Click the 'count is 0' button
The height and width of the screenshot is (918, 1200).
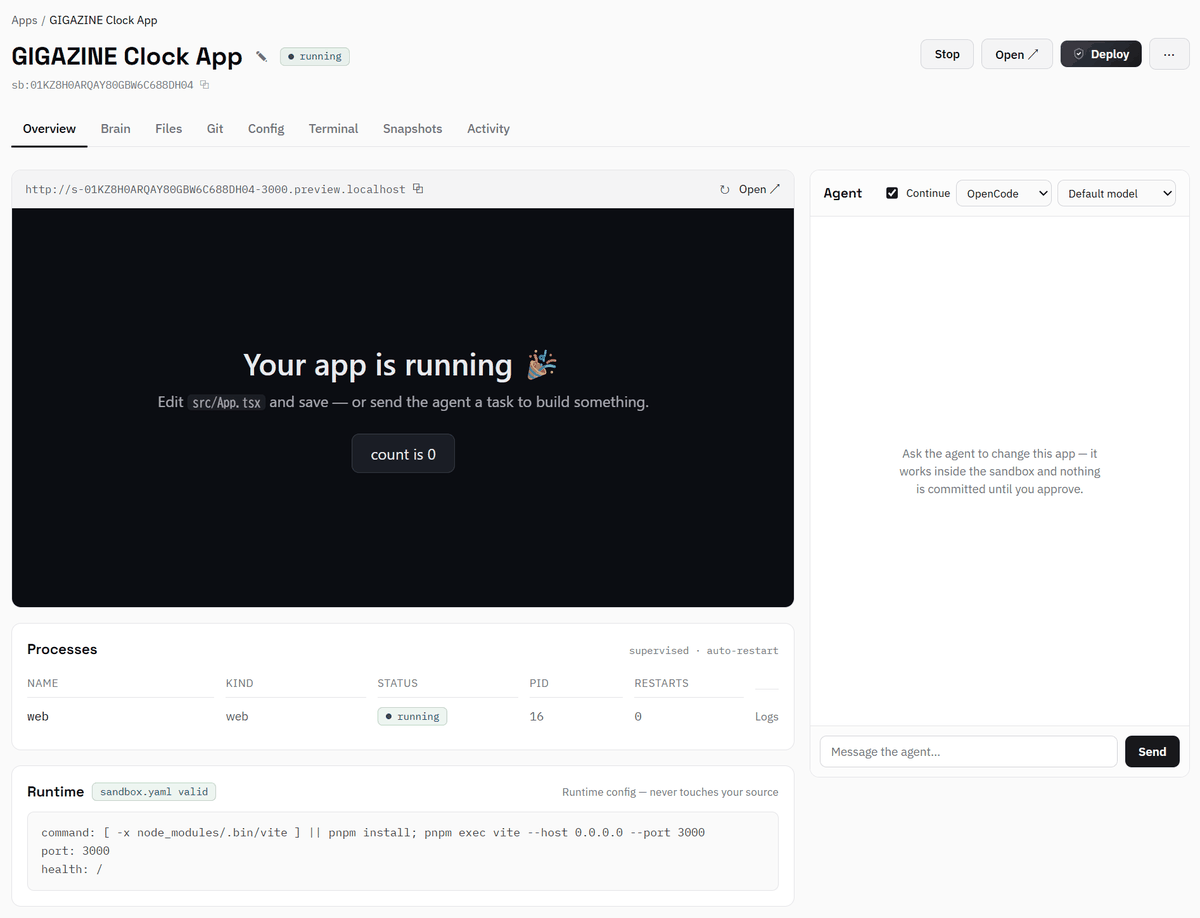click(403, 454)
